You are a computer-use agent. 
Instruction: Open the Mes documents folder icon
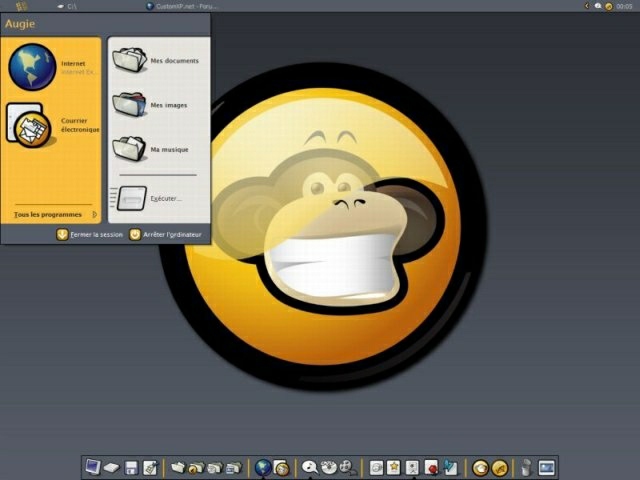[130, 60]
